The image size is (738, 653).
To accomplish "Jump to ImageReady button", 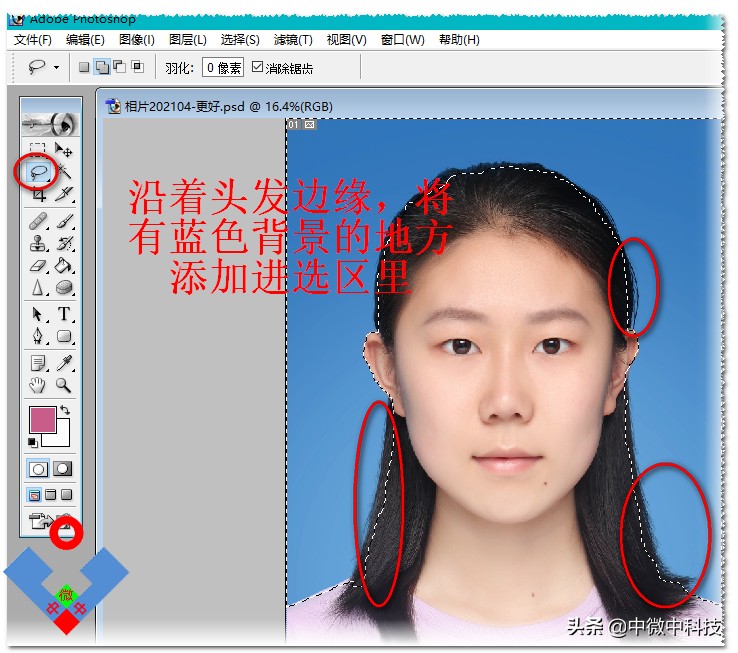I will [x=41, y=521].
